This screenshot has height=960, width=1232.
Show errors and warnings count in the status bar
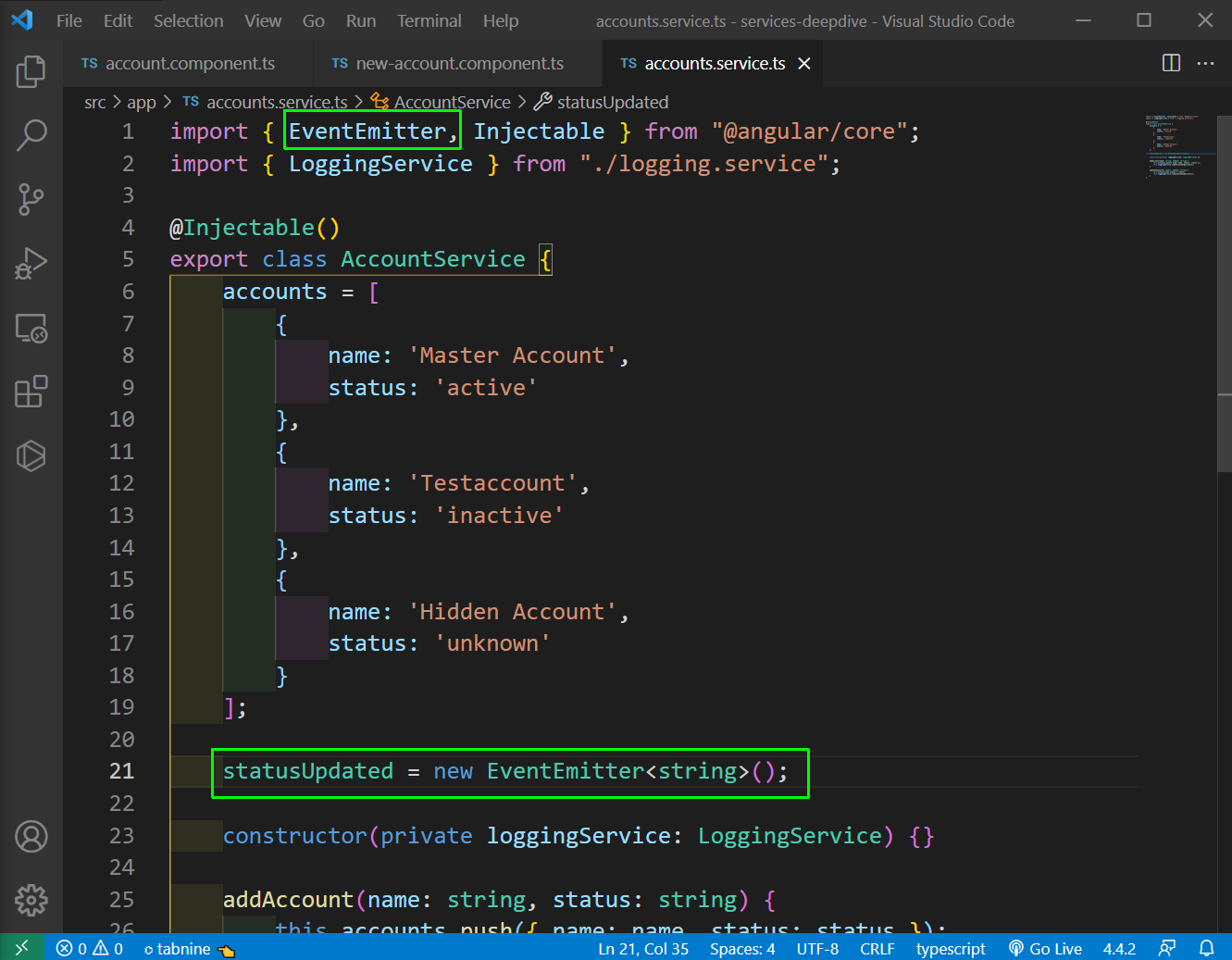(x=90, y=948)
